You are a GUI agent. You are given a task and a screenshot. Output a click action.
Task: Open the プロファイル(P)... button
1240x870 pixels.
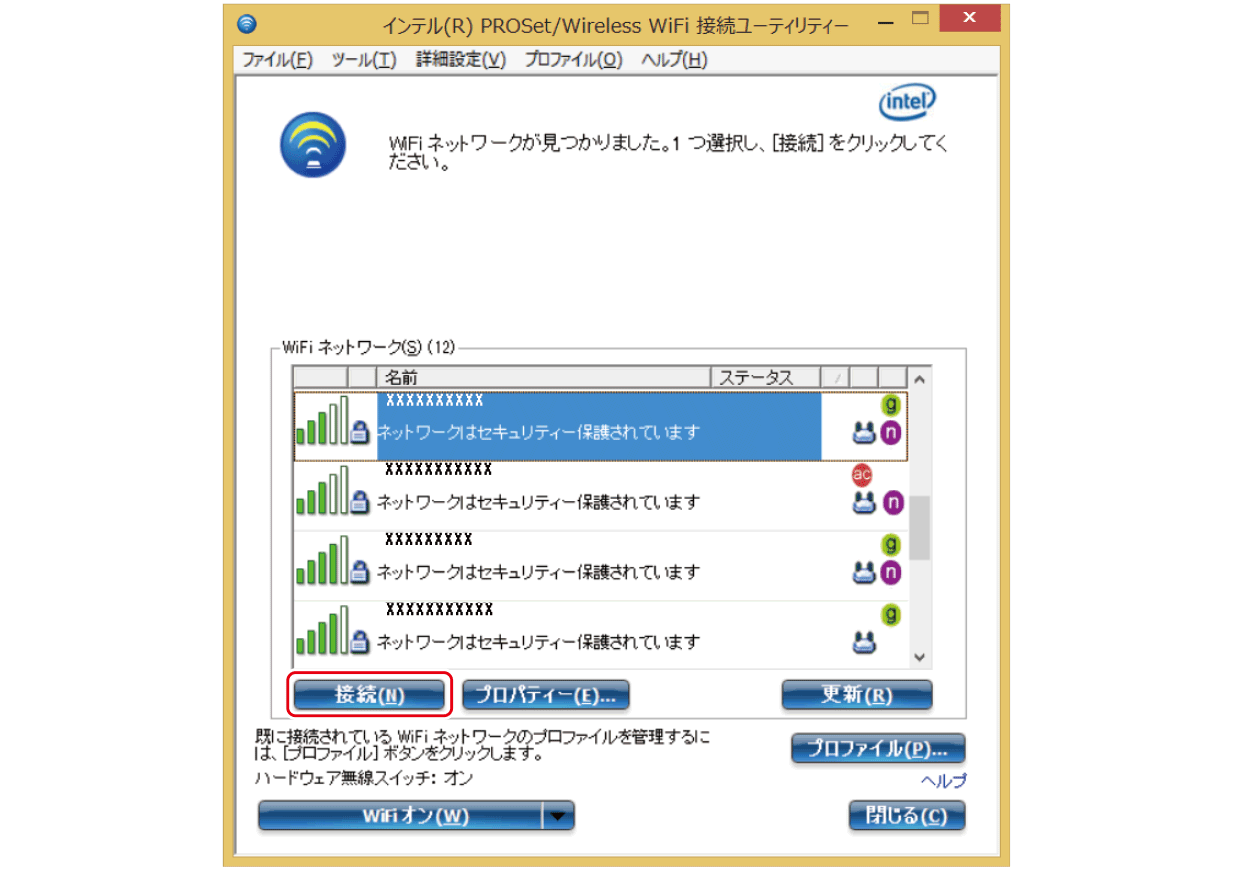878,749
